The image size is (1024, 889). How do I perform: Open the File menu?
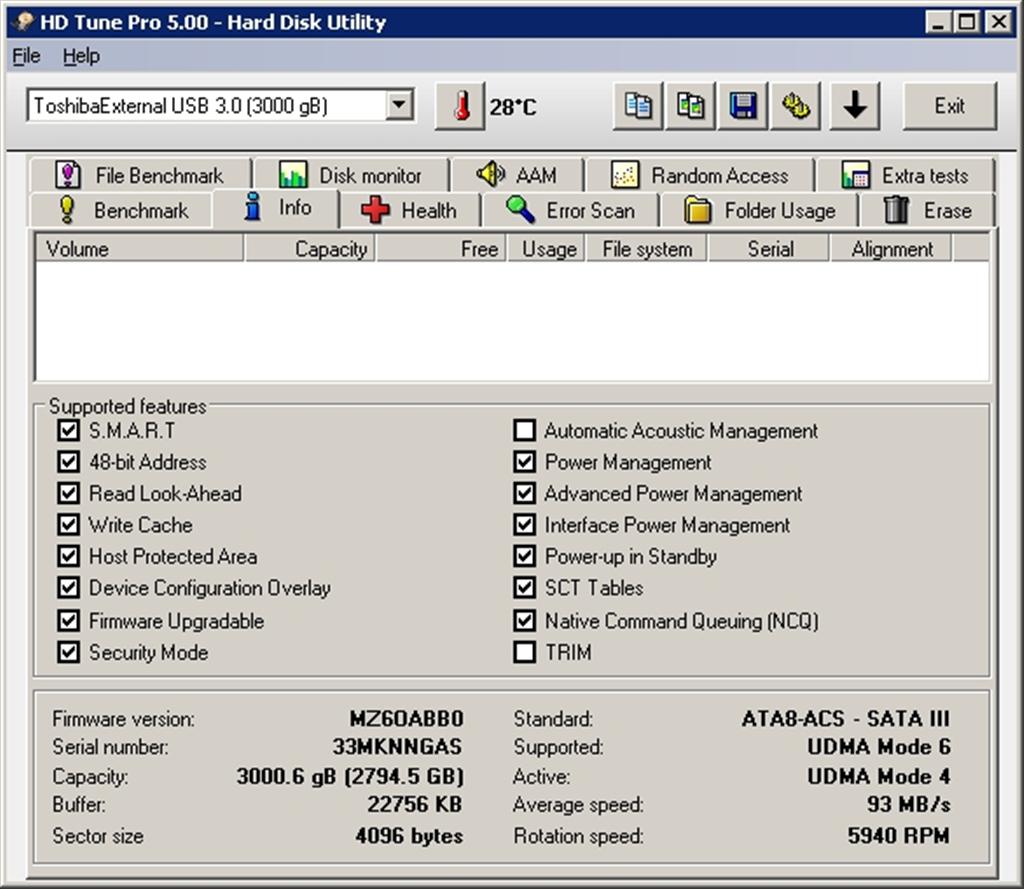(x=26, y=56)
